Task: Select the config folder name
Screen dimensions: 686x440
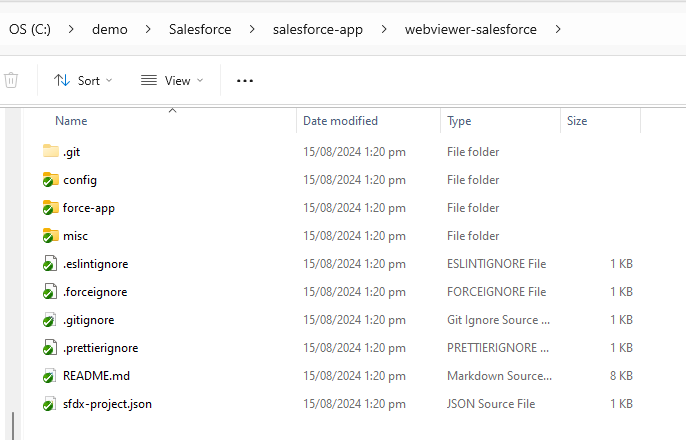Action: (x=80, y=180)
